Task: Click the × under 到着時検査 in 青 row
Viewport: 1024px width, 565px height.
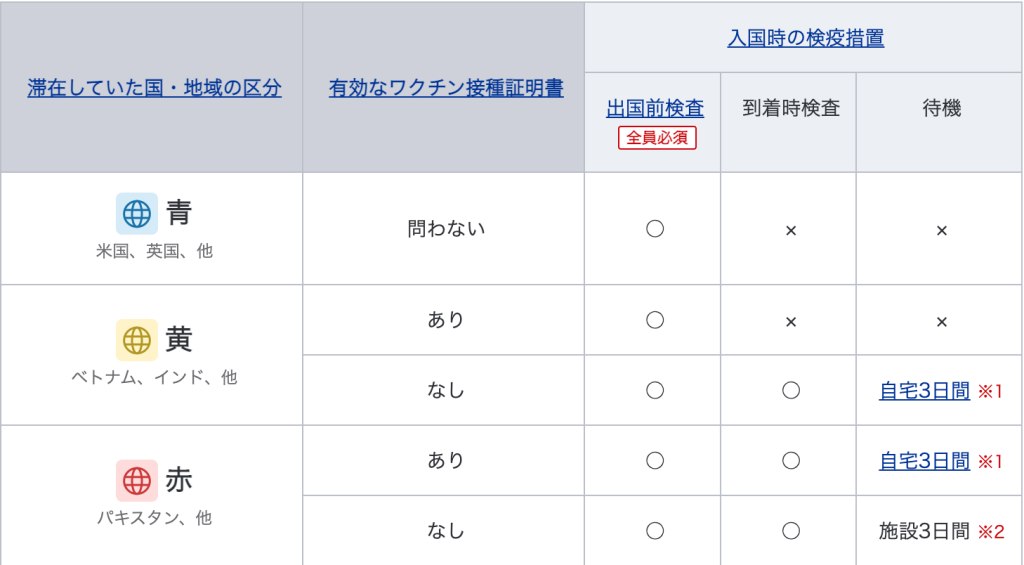Action: (x=791, y=231)
